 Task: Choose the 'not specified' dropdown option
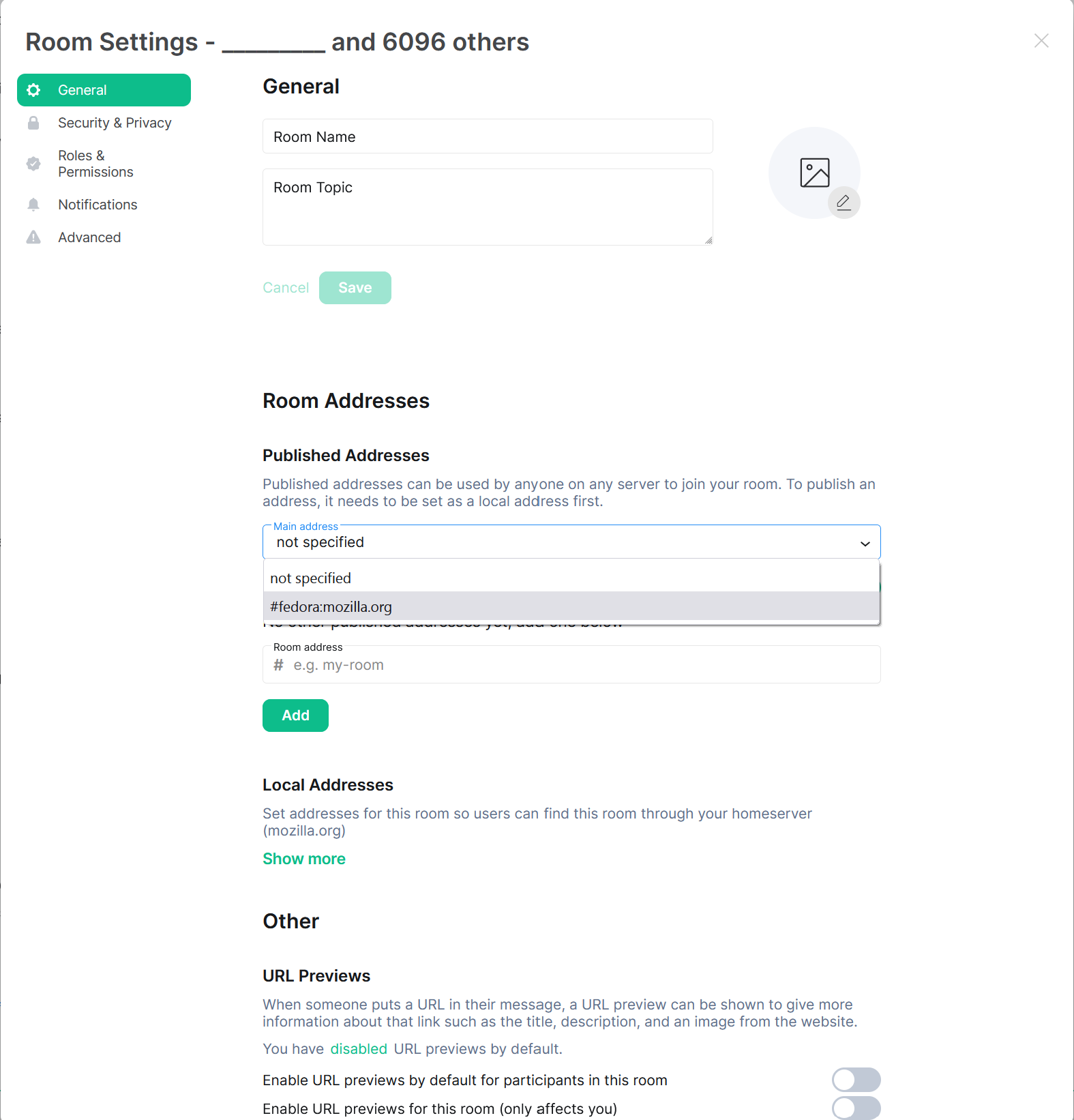[571, 578]
